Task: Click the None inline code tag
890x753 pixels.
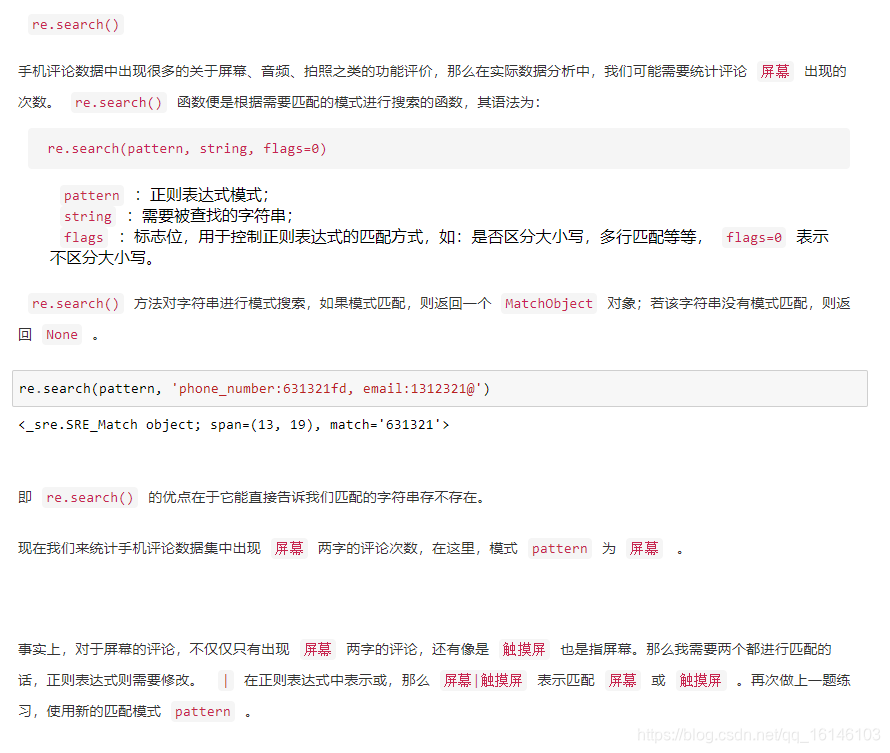Action: pos(61,334)
